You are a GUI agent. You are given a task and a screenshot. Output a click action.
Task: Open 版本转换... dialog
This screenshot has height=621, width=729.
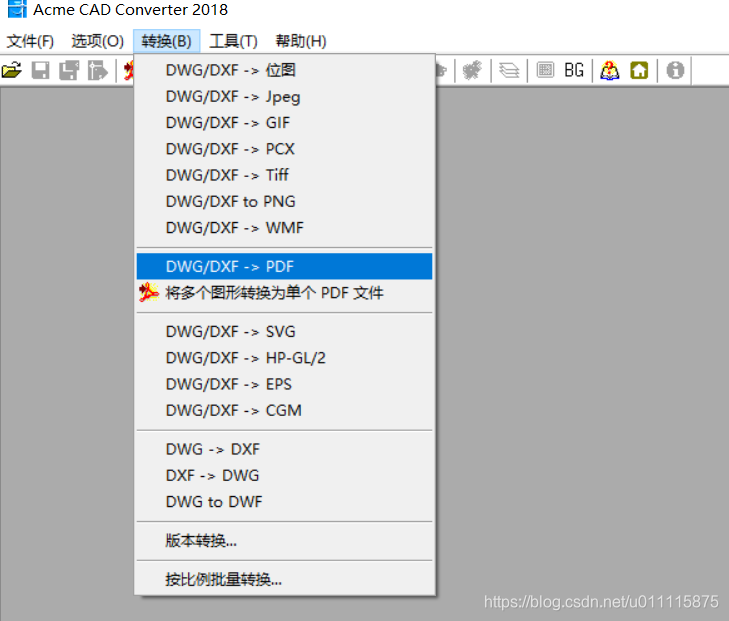(284, 541)
